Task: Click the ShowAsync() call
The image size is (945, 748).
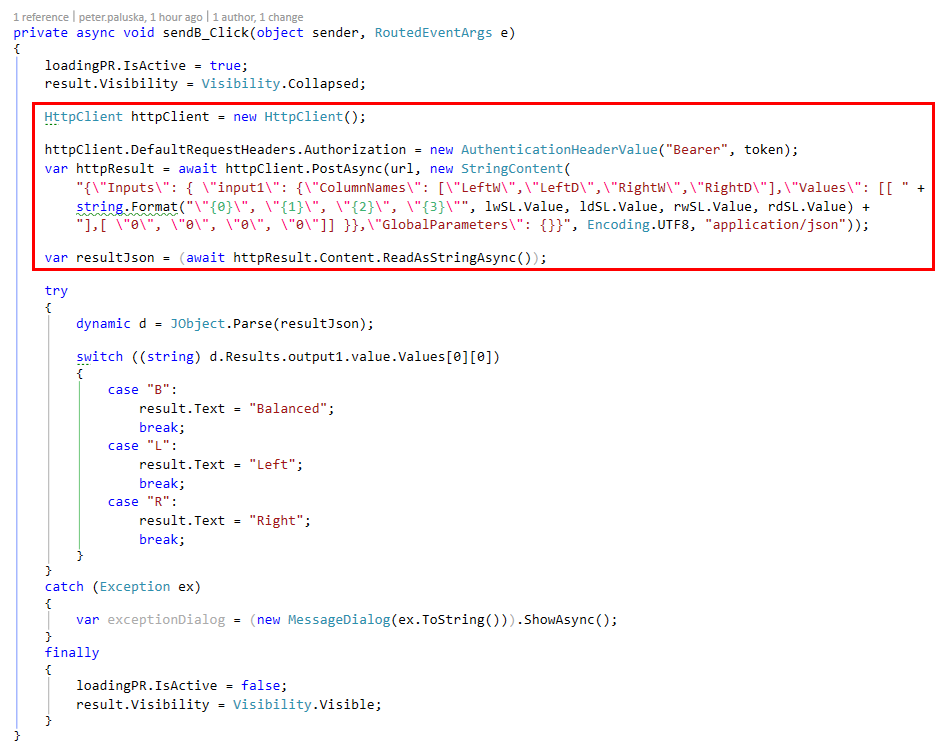Action: tap(567, 620)
